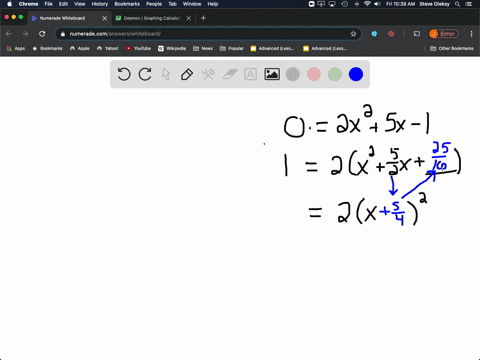Expand the News bookmarks folder

point(203,48)
